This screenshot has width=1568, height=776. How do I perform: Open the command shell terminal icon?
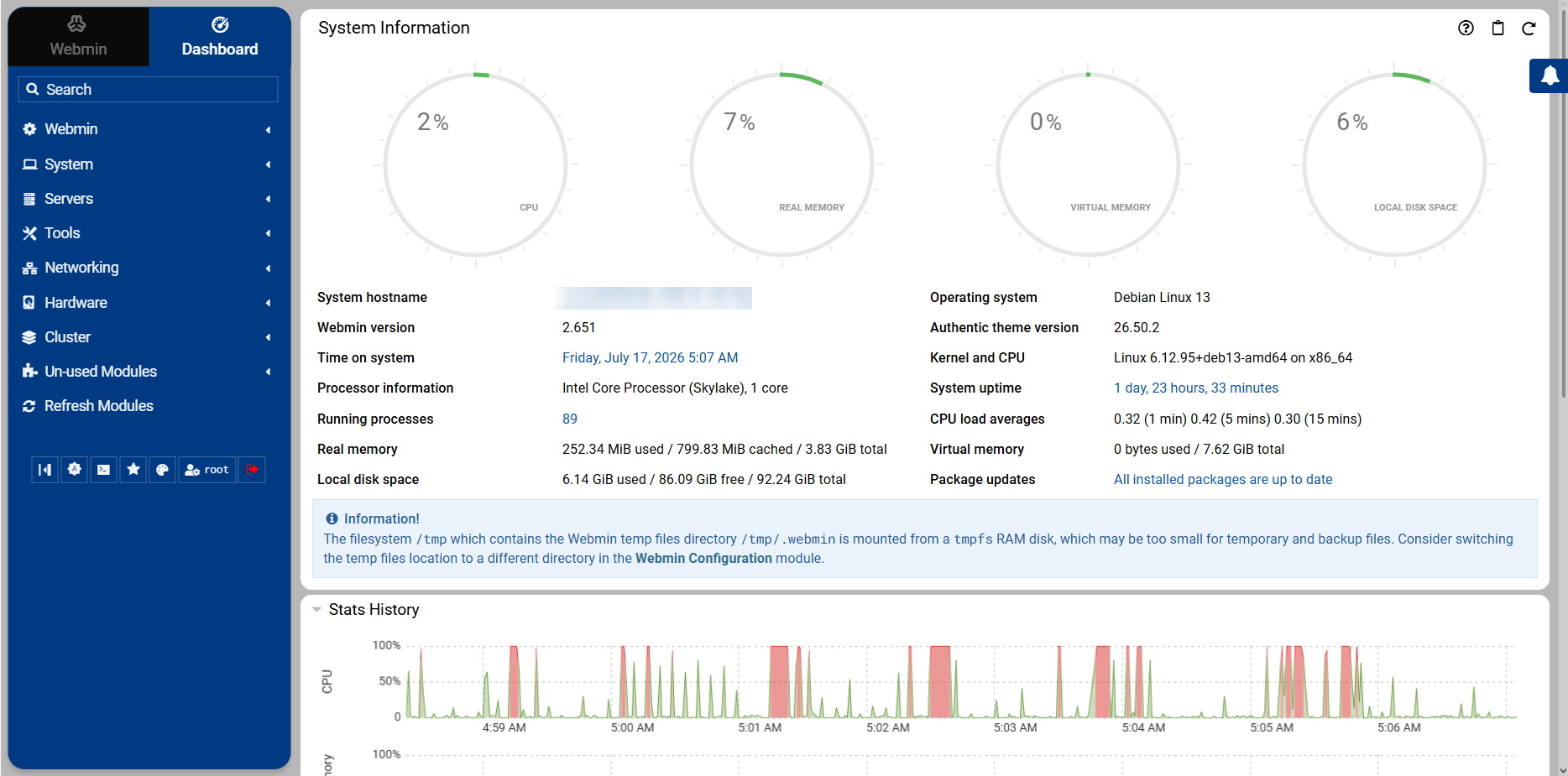click(x=103, y=470)
